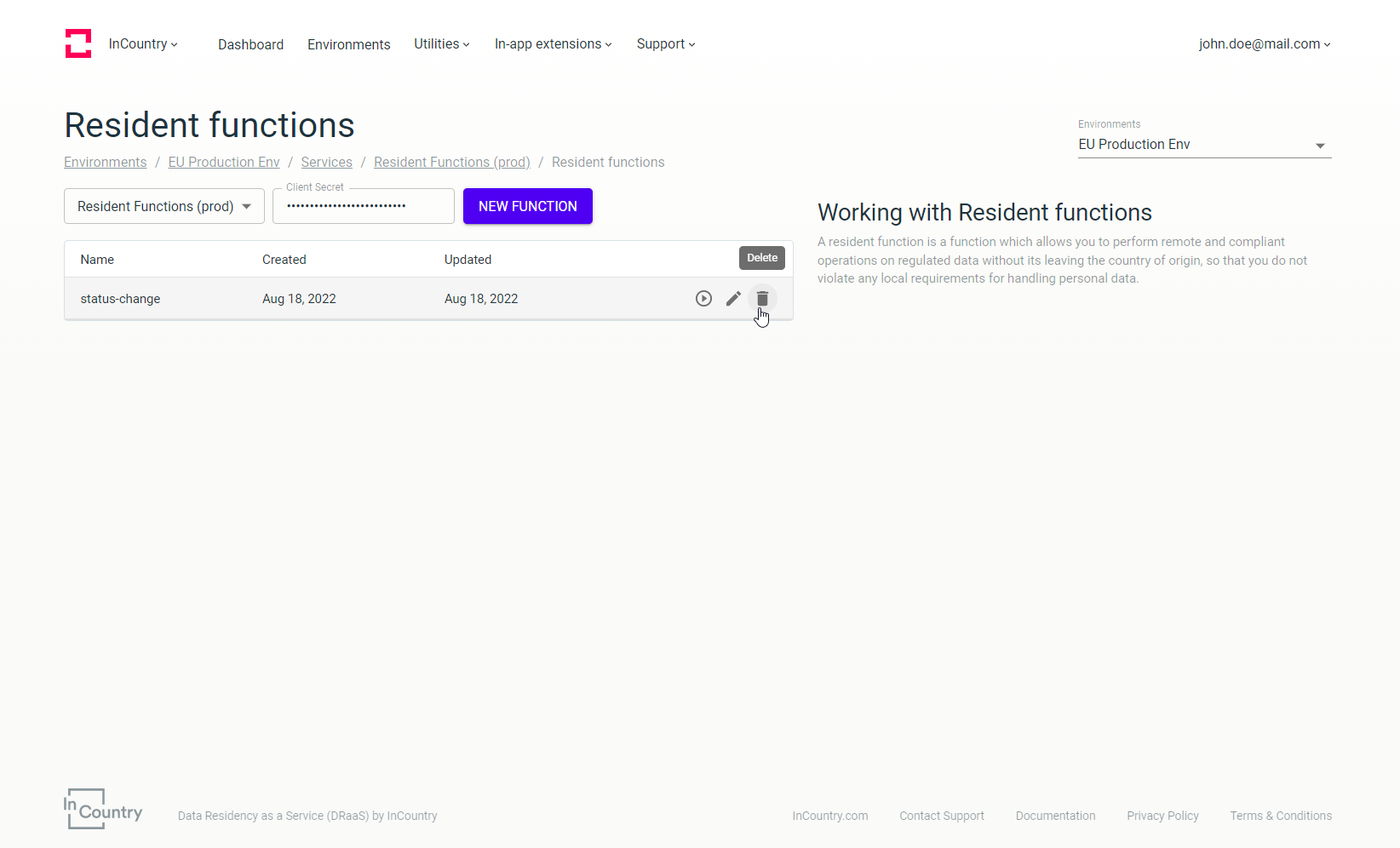The width and height of the screenshot is (1400, 848).
Task: Open the Documentation footer link
Action: [x=1055, y=816]
